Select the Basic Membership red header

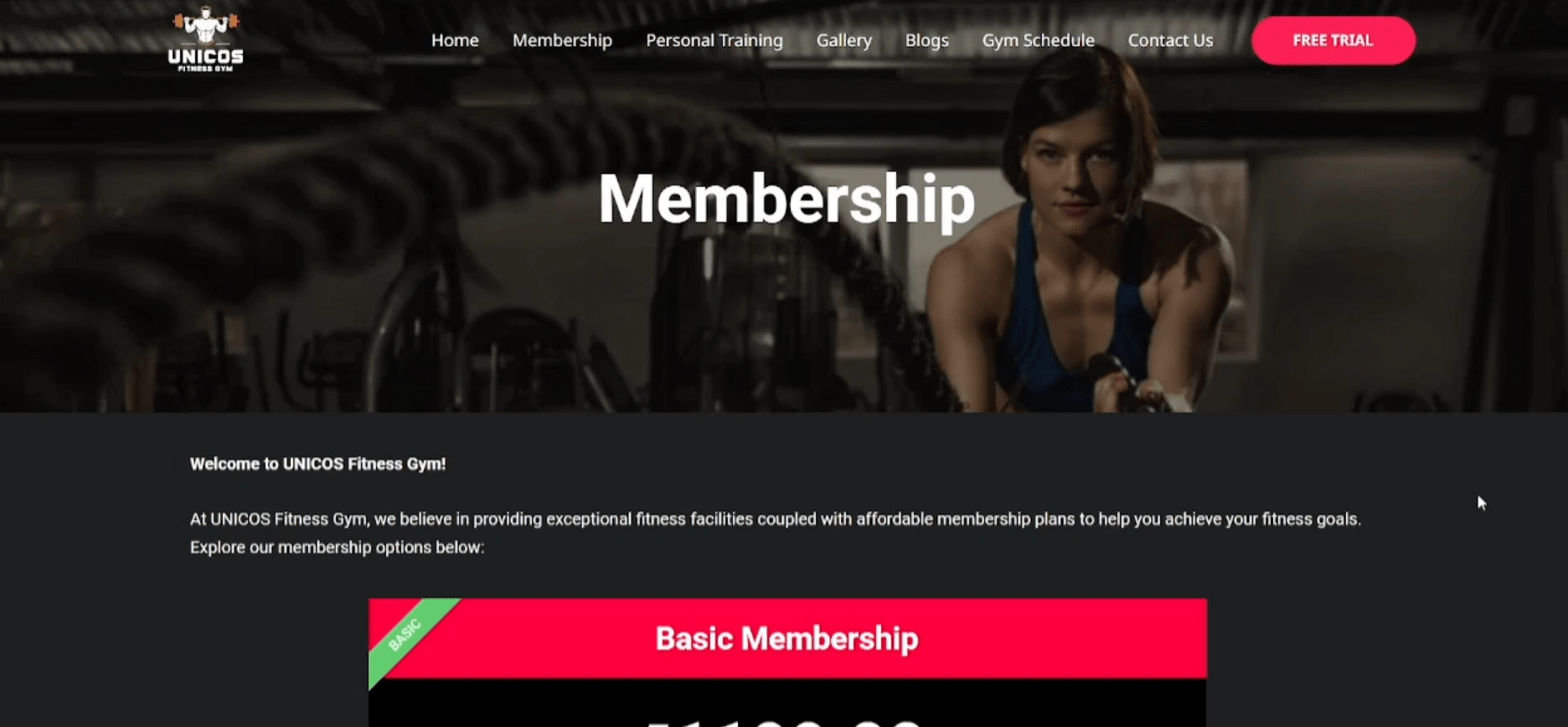pyautogui.click(x=787, y=638)
